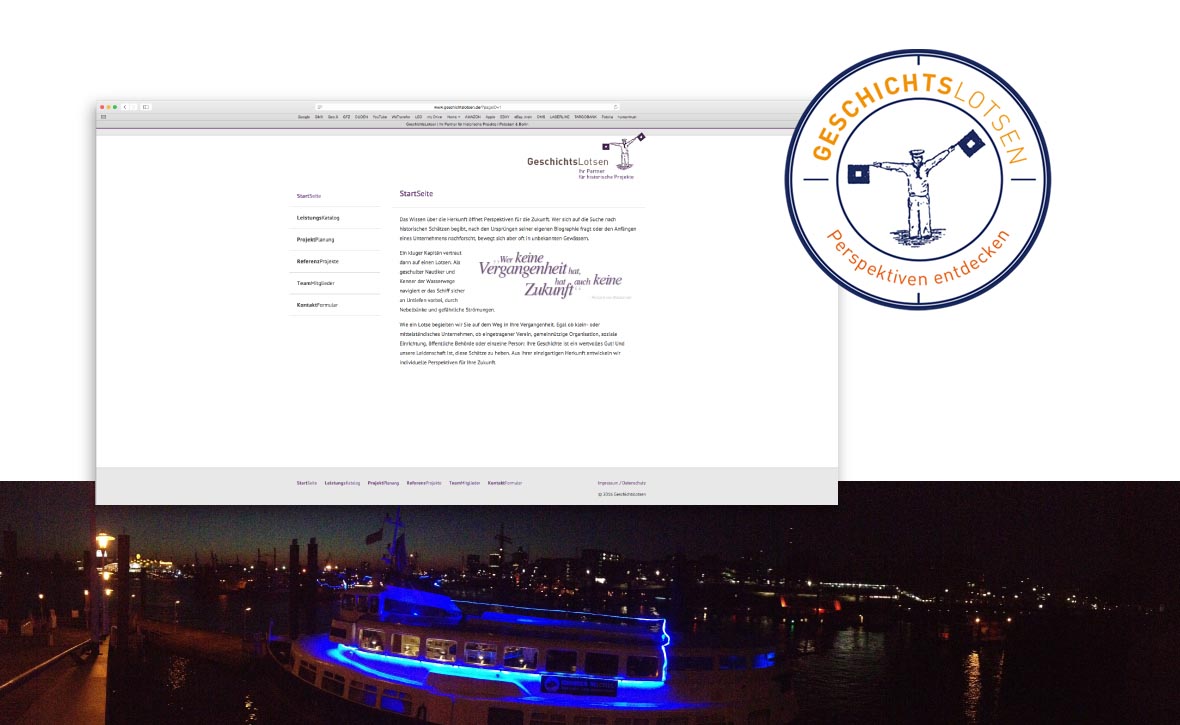The image size is (1180, 725).
Task: Click the "Wer keine Vergangenheit hat" quote graphic
Action: tap(552, 276)
